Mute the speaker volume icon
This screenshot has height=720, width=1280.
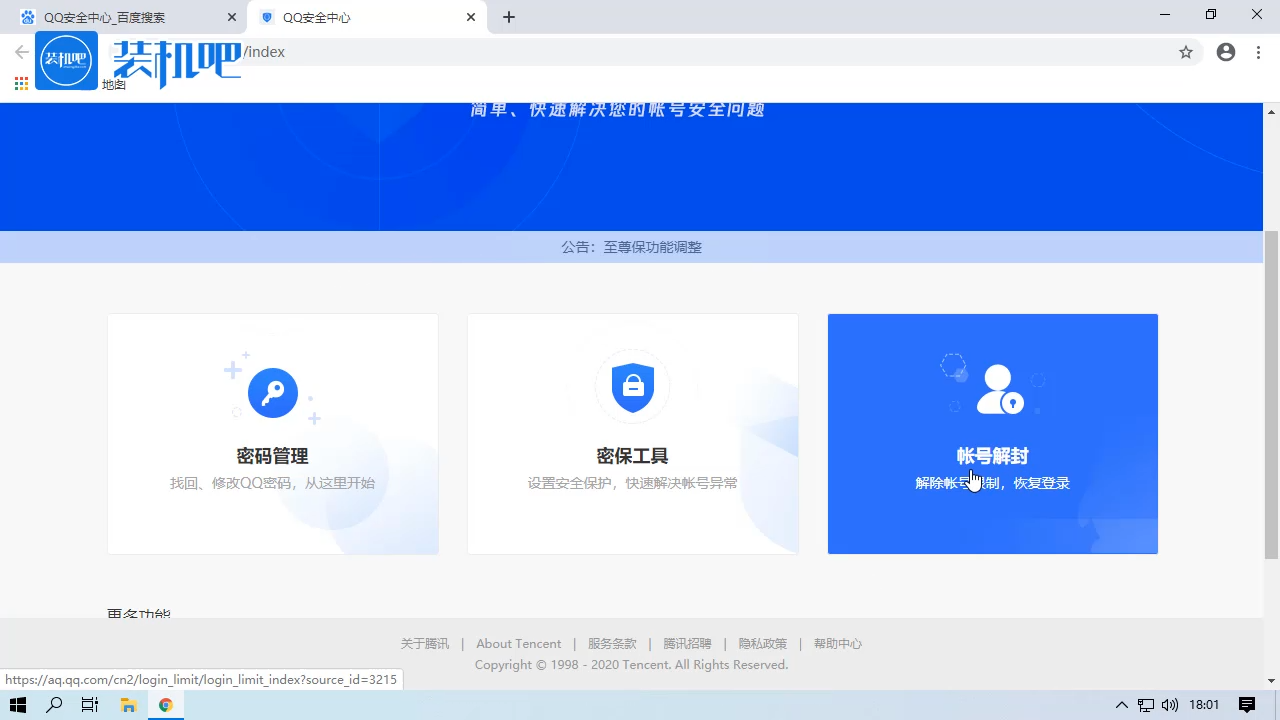pyautogui.click(x=1170, y=705)
